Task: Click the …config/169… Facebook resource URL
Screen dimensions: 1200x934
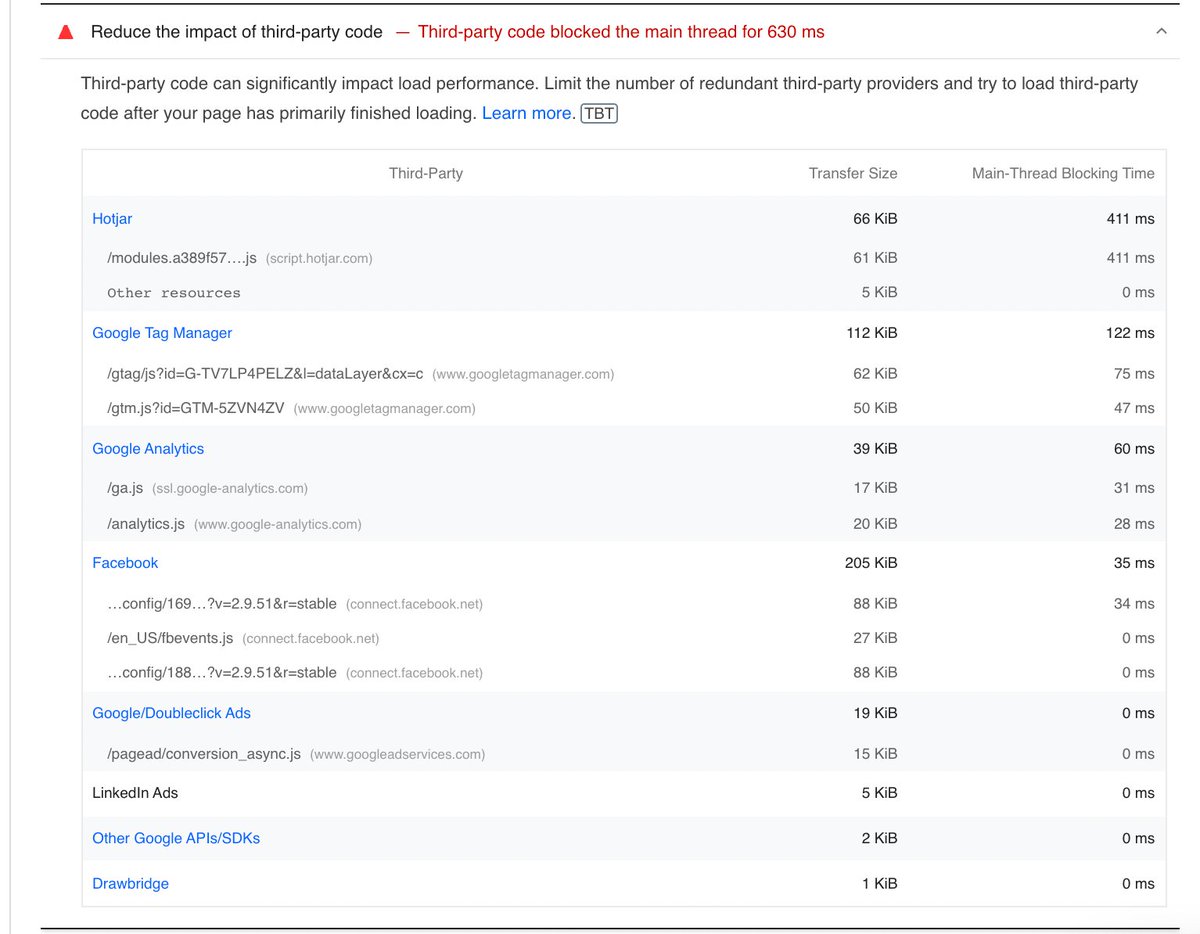Action: coord(222,603)
